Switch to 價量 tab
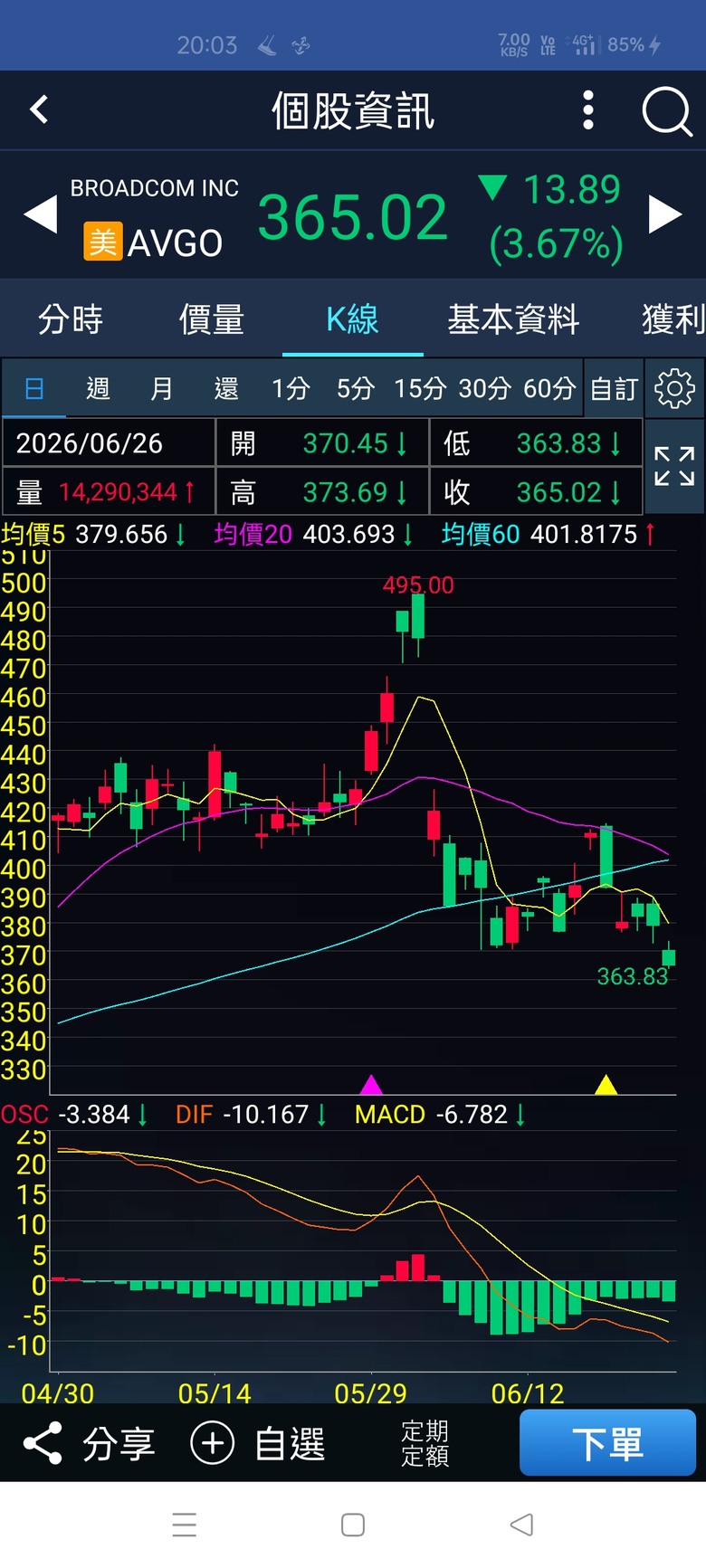Viewport: 706px width, 1568px height. click(x=212, y=319)
